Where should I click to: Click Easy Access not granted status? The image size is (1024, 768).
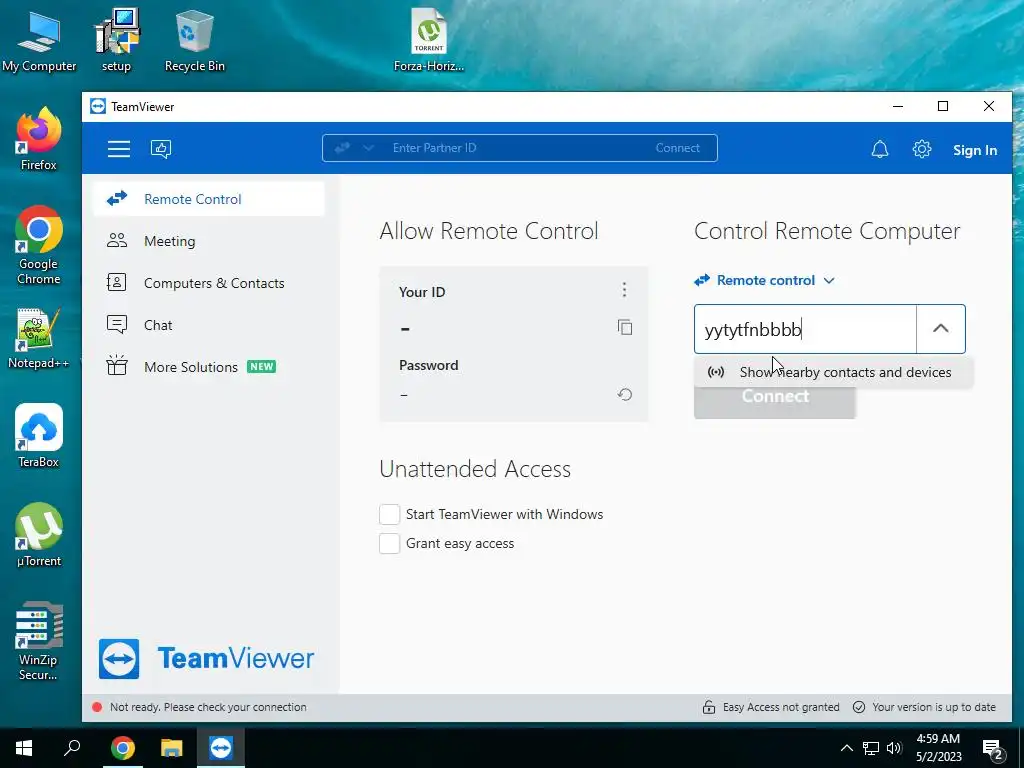(771, 707)
